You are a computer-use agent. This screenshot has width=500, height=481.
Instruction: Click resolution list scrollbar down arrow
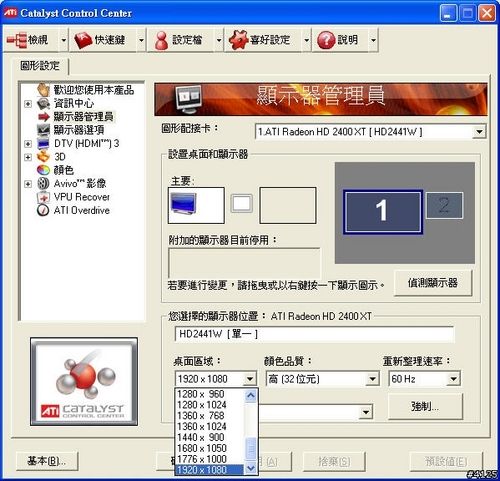coord(251,468)
